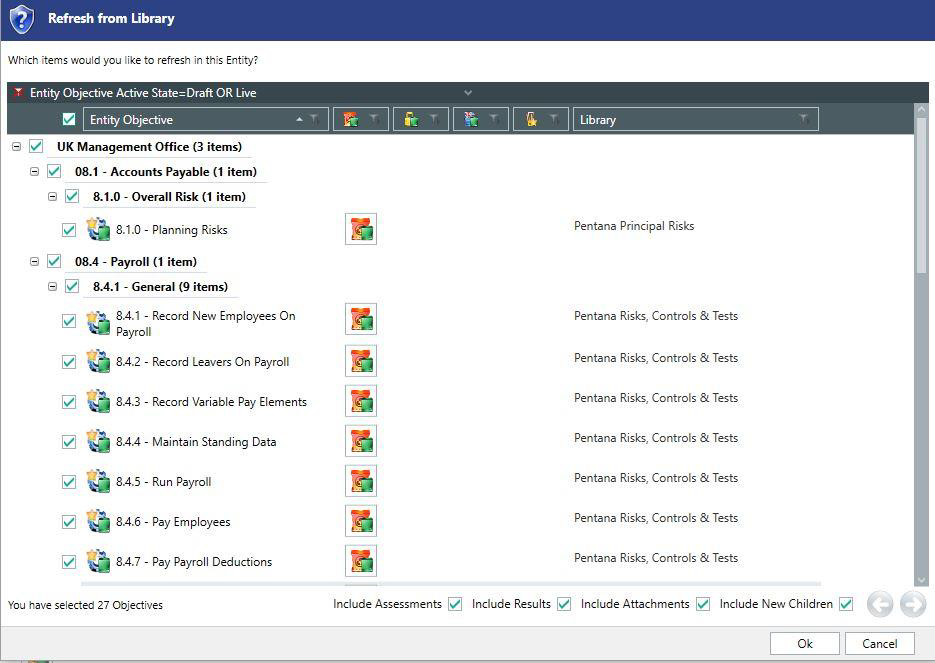This screenshot has height=663, width=935.
Task: Open the Library column filter
Action: [x=804, y=119]
